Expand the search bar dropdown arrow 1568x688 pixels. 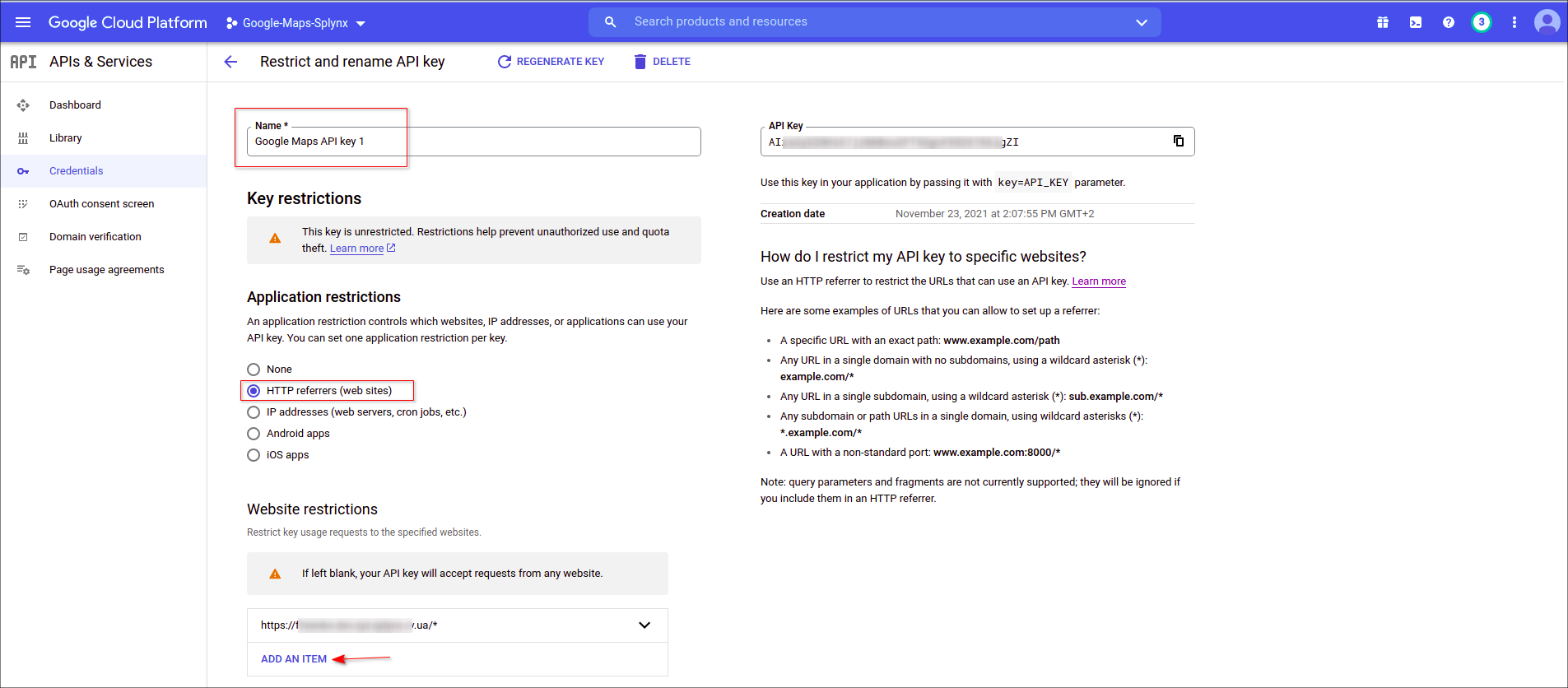1141,22
